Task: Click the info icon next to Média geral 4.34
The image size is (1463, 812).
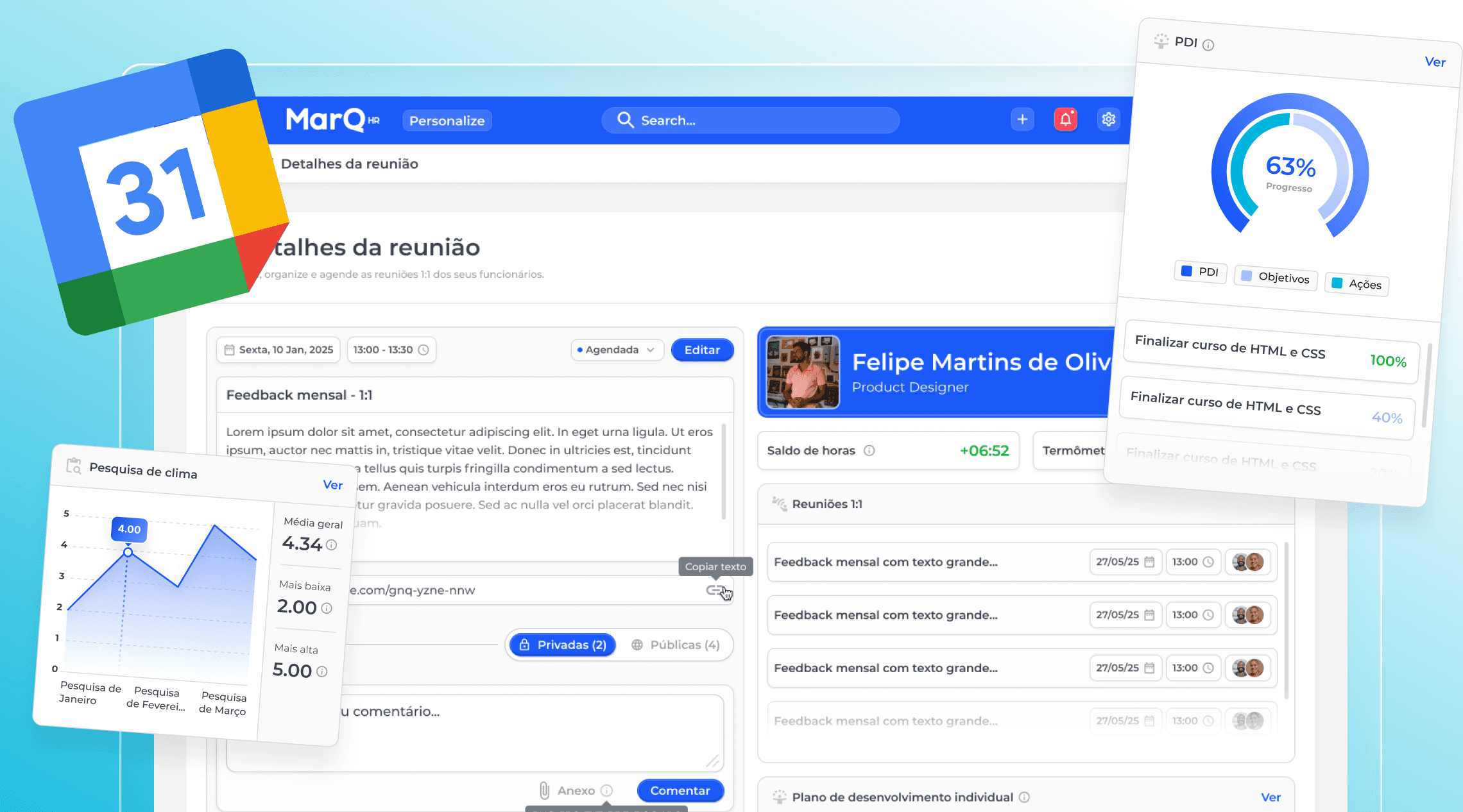Action: tap(331, 545)
